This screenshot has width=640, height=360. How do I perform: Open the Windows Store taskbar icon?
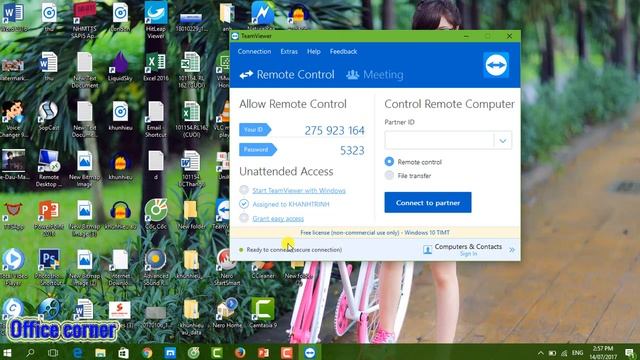[124, 353]
